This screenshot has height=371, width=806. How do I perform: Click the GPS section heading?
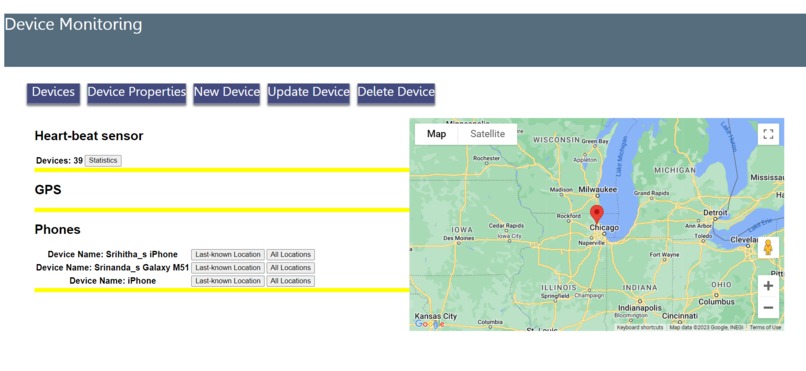click(48, 190)
